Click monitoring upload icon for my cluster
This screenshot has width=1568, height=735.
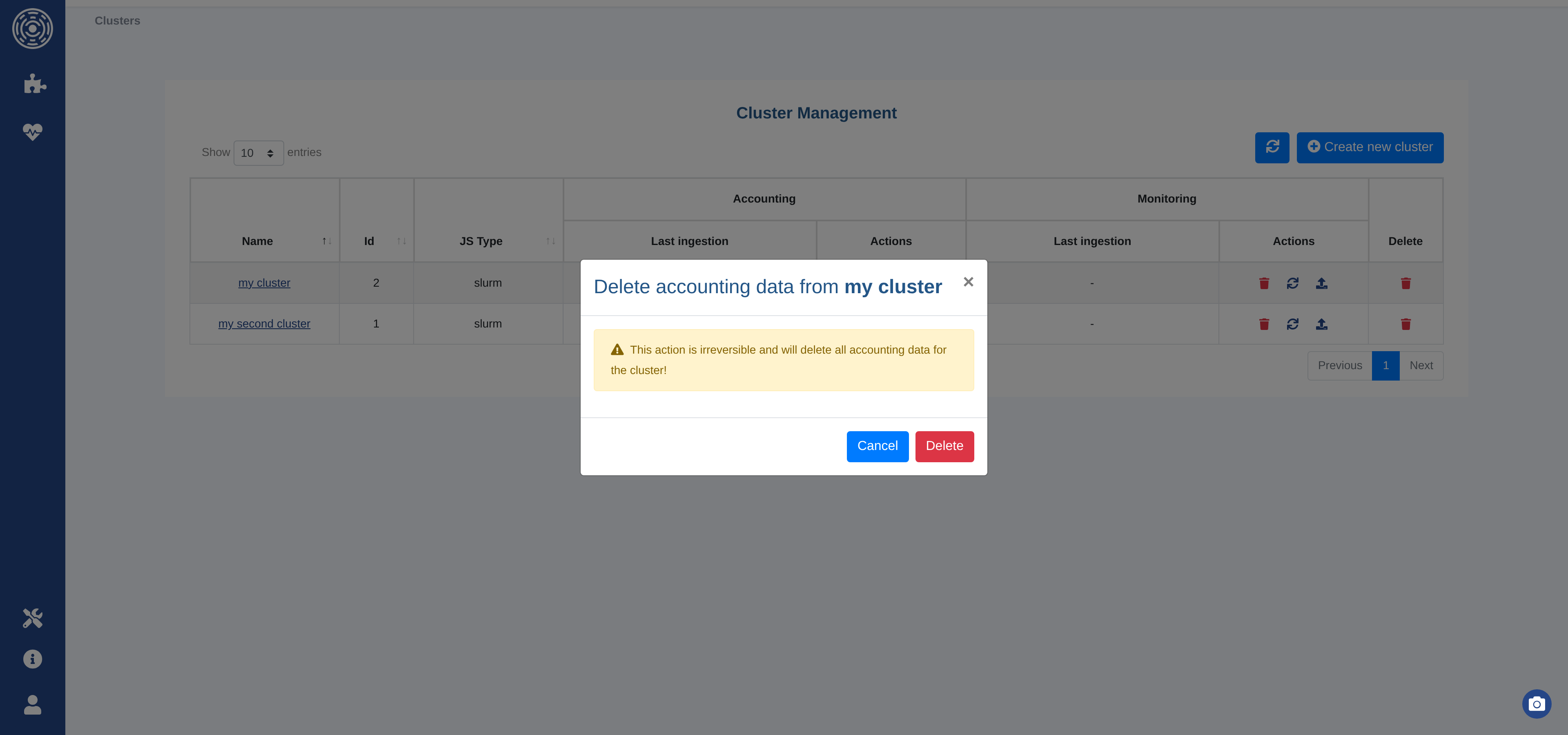tap(1321, 283)
